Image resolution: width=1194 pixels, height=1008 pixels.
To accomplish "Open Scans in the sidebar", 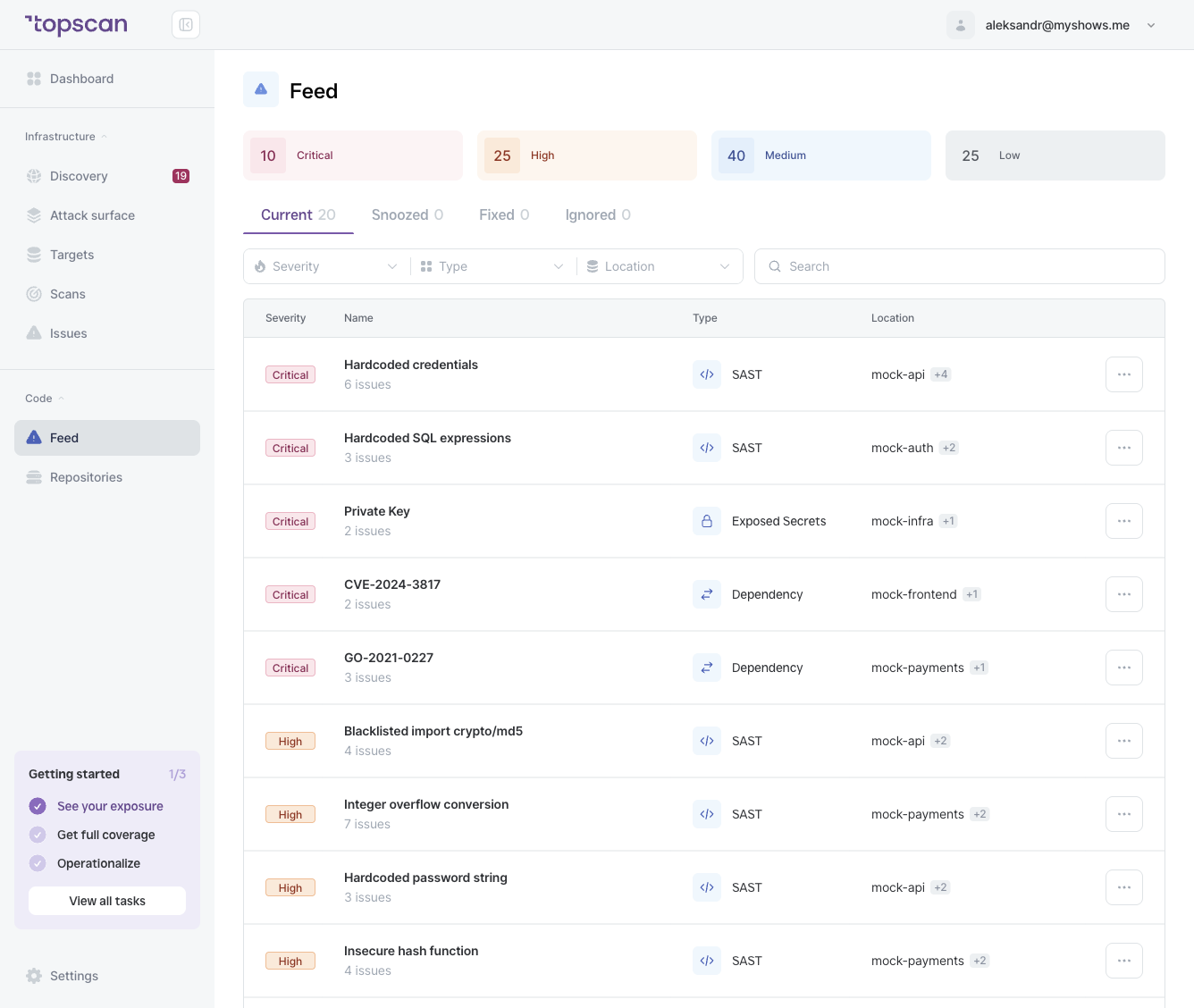I will (x=107, y=294).
